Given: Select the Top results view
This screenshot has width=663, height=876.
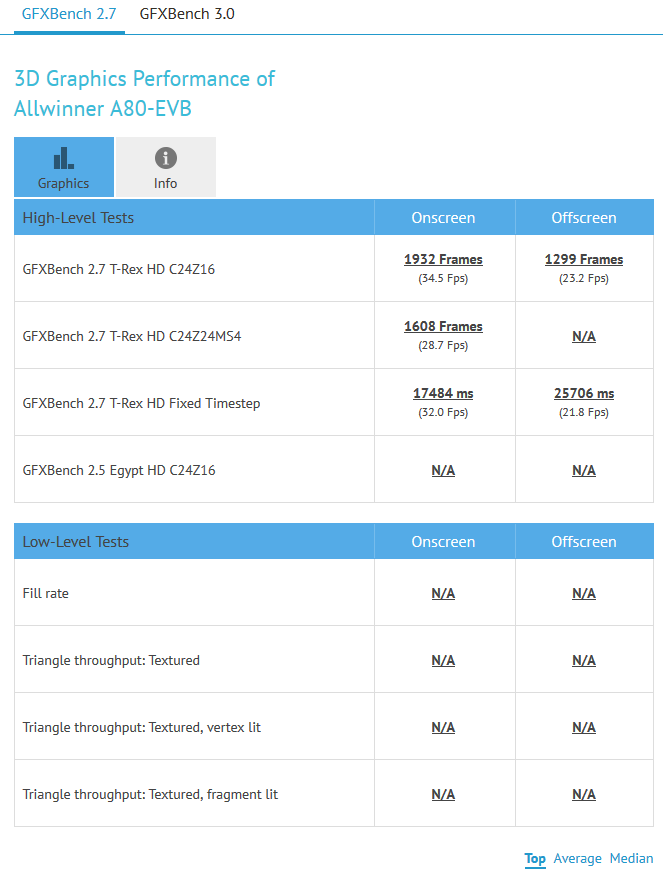Looking at the screenshot, I should 535,859.
